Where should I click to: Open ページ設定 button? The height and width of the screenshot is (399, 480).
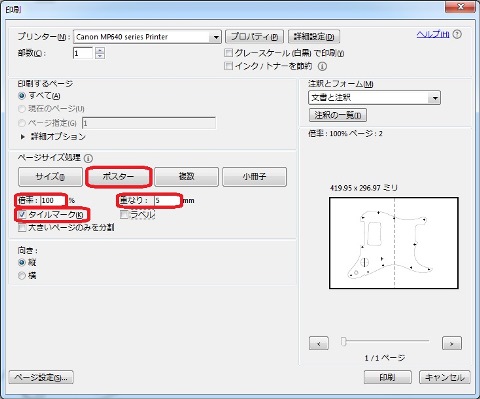pos(41,378)
